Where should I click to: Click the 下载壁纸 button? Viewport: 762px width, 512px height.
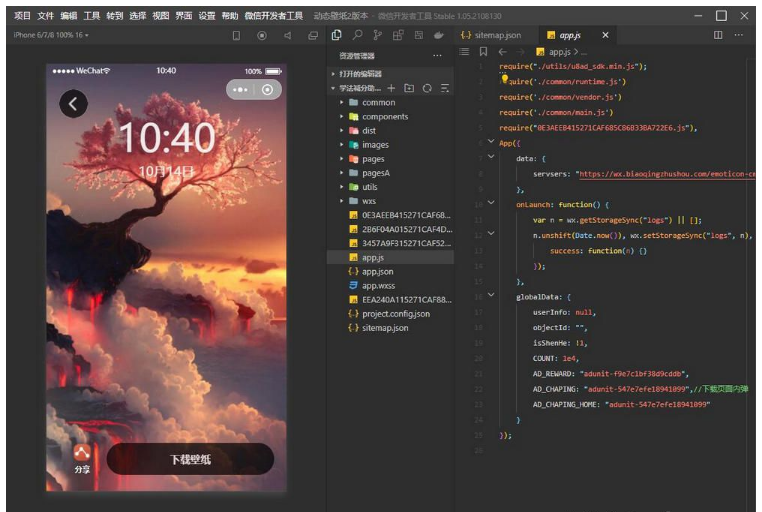click(190, 460)
